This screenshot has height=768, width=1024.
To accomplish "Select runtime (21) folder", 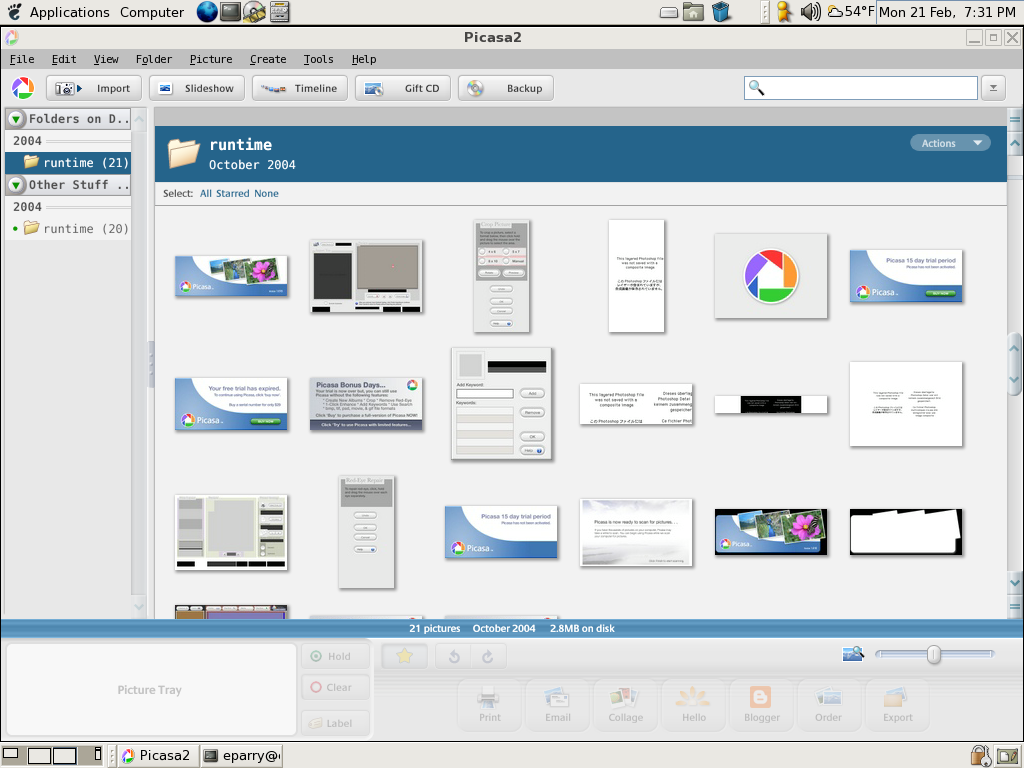I will (x=68, y=163).
